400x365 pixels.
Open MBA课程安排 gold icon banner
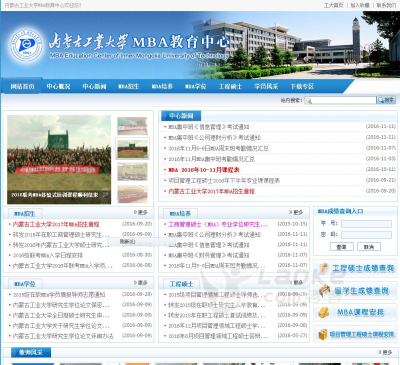(x=355, y=313)
